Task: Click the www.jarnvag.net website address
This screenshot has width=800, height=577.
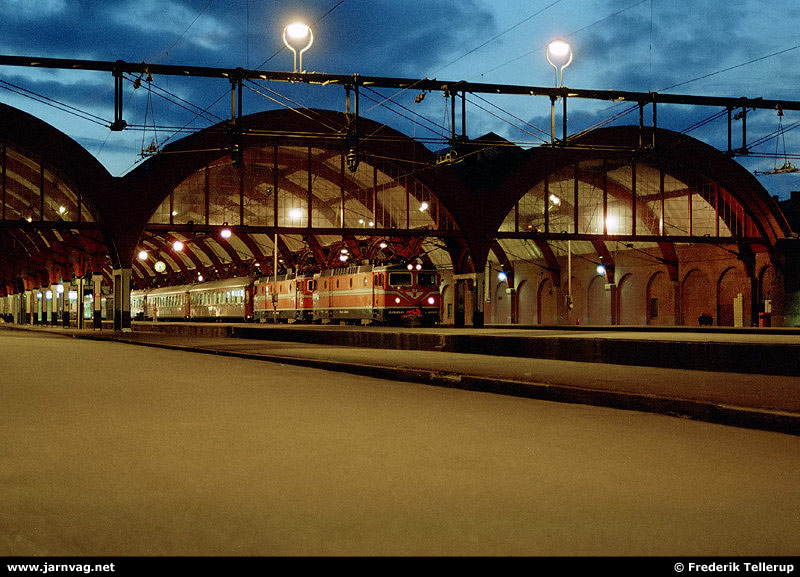Action: point(61,568)
